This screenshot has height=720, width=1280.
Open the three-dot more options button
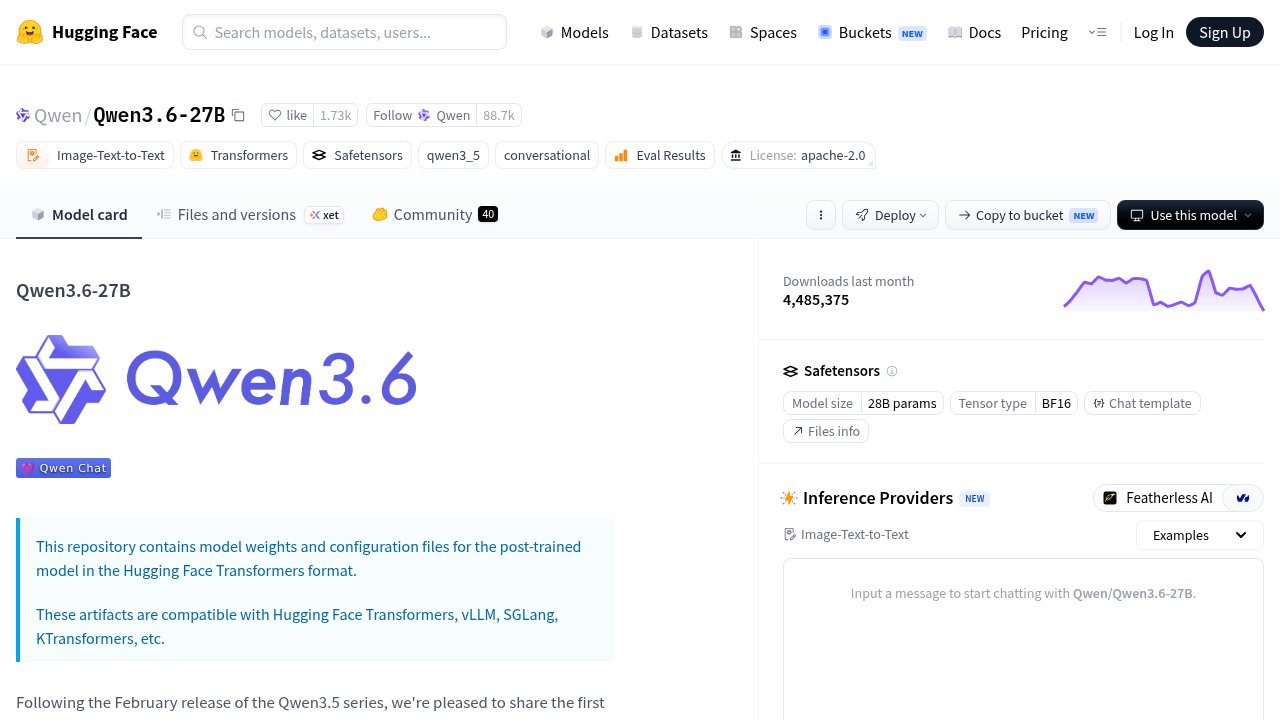821,215
